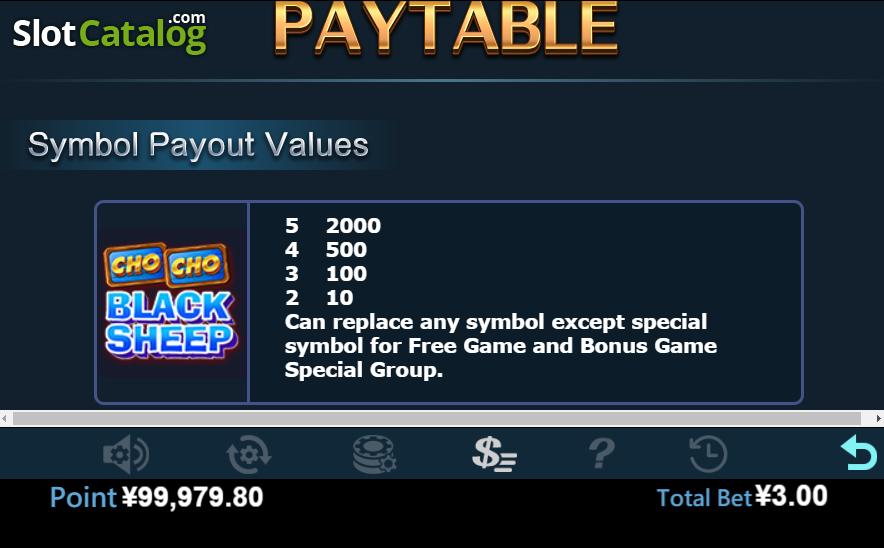
Task: Click the SlotCatalog.com logo
Action: point(109,33)
